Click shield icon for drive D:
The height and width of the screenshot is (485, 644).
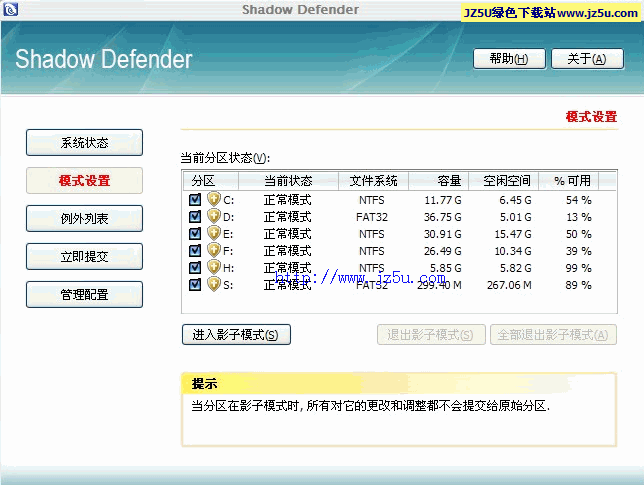(x=214, y=216)
